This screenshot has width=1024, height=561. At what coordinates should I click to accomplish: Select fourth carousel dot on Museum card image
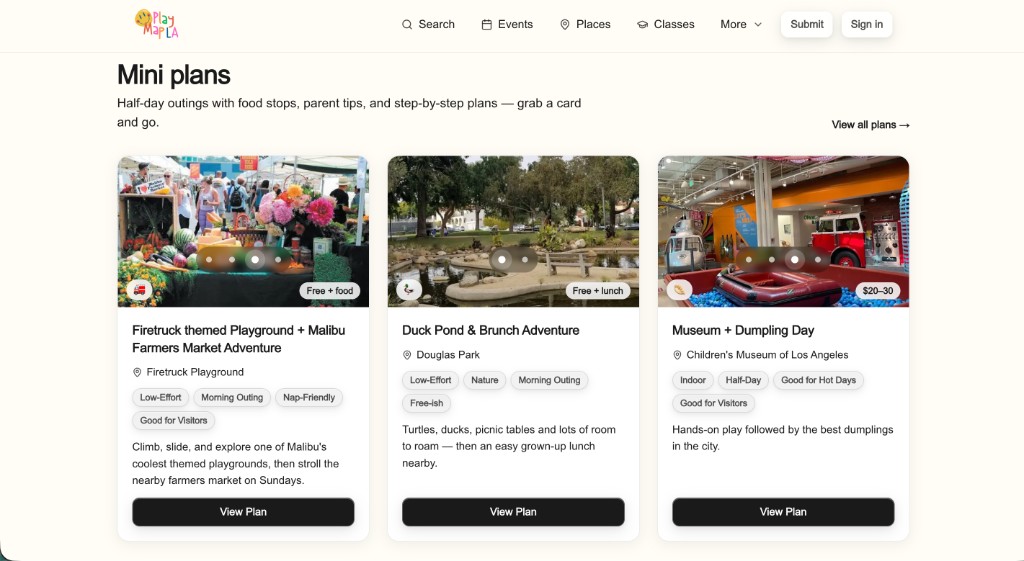coord(818,259)
